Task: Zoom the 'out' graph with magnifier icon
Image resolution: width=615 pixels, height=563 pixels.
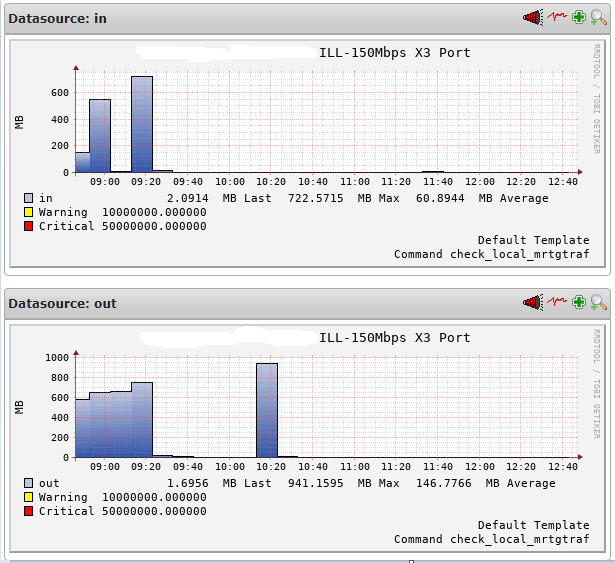Action: coord(598,303)
